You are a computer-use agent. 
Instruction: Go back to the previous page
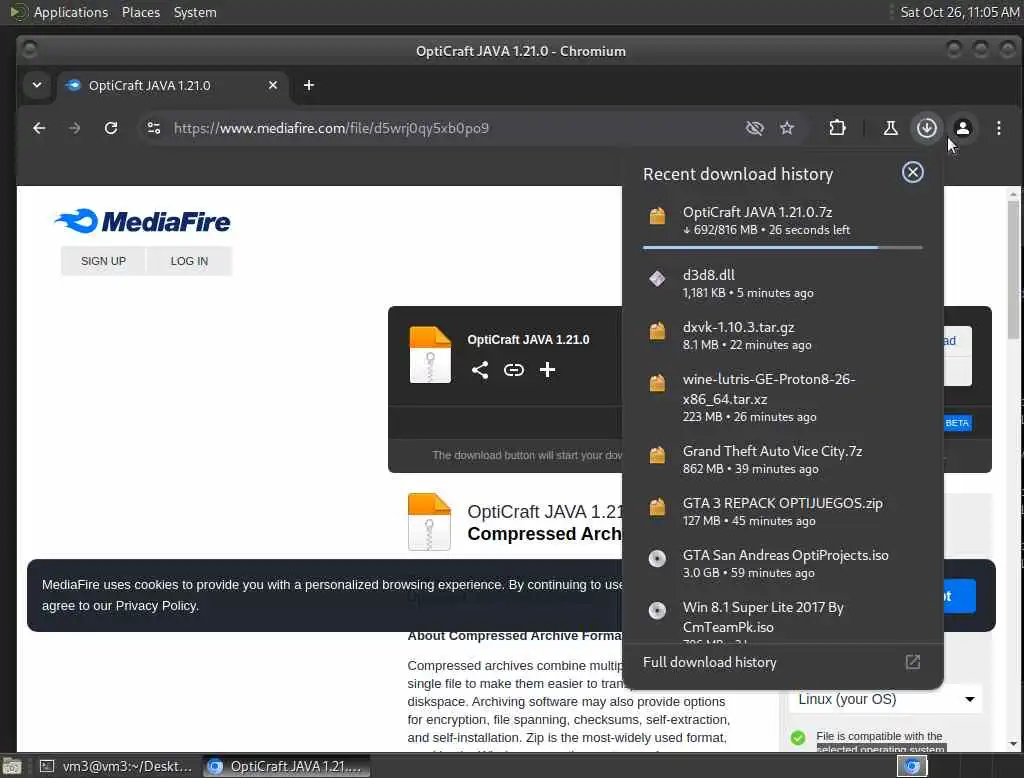click(x=39, y=128)
